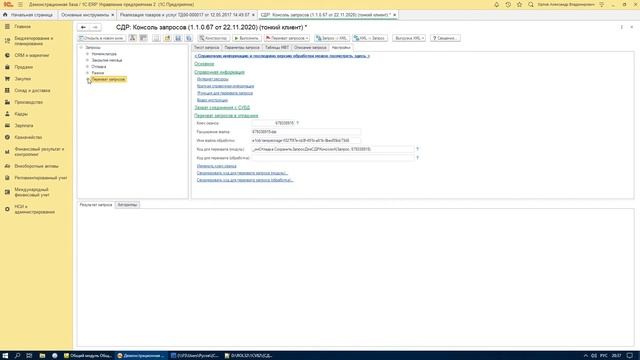This screenshot has height=360, width=640.
Task: Open Захват соединения с СУБД link
Action: [222, 108]
